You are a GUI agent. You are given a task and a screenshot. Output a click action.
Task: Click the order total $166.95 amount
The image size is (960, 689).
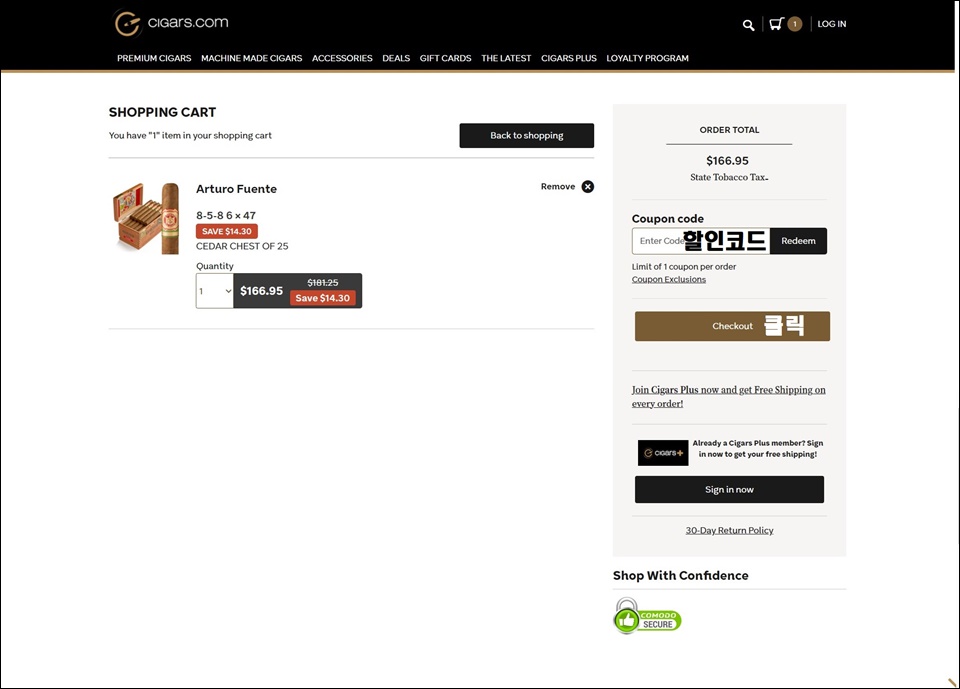coord(727,160)
